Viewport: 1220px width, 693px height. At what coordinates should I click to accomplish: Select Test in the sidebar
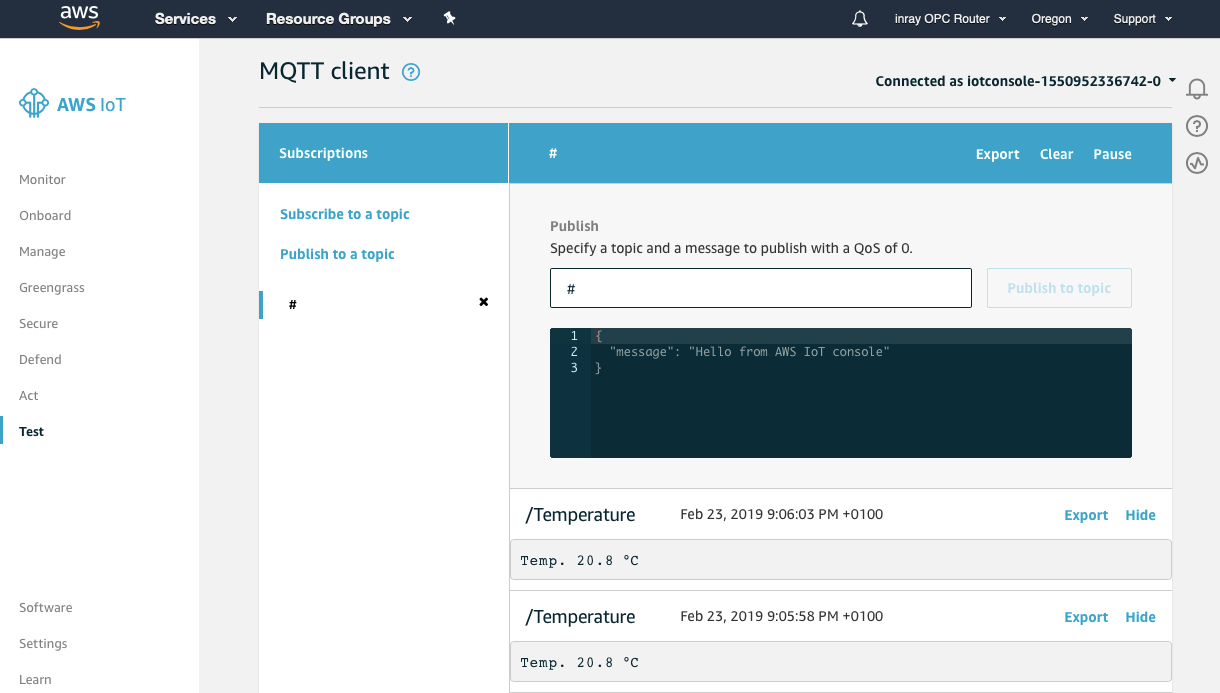(x=31, y=432)
